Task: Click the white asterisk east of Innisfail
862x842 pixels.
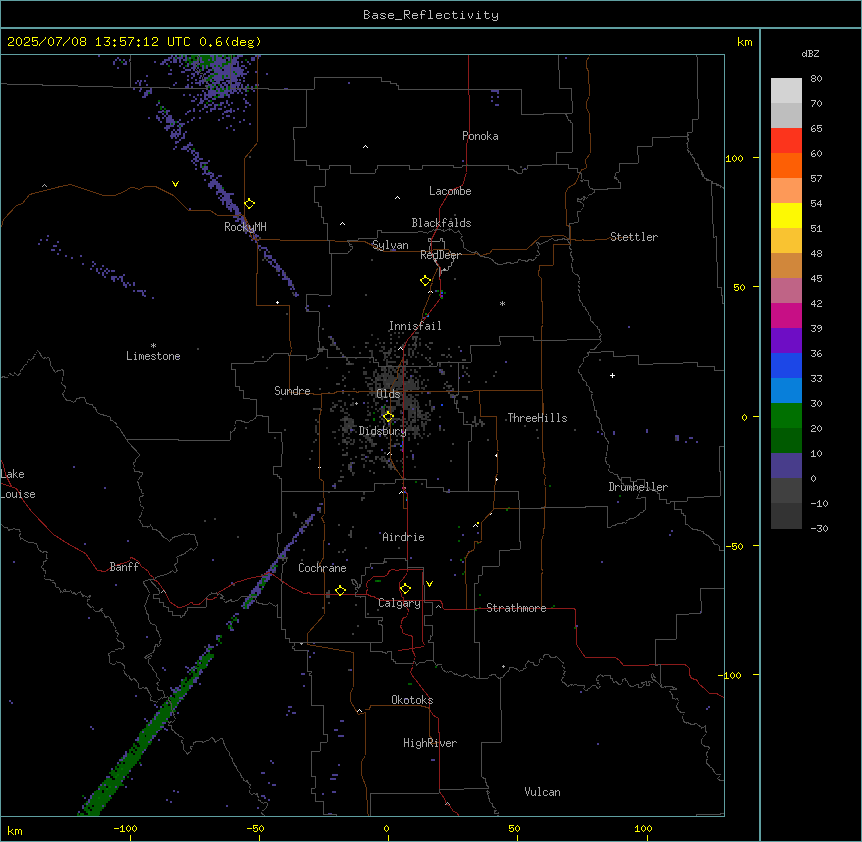Action: click(x=502, y=303)
